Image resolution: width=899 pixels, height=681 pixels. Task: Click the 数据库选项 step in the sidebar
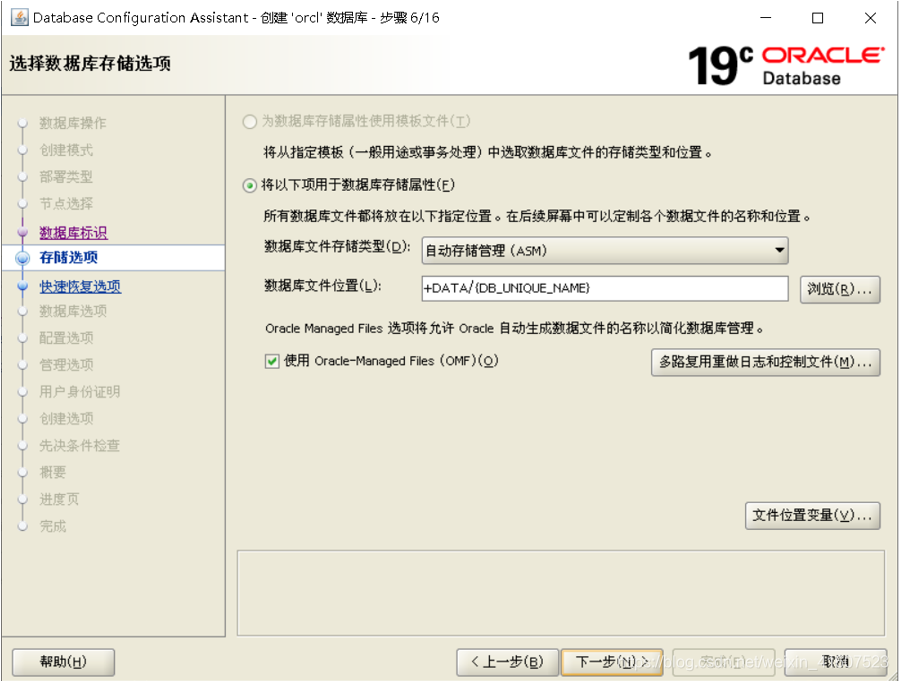click(73, 311)
